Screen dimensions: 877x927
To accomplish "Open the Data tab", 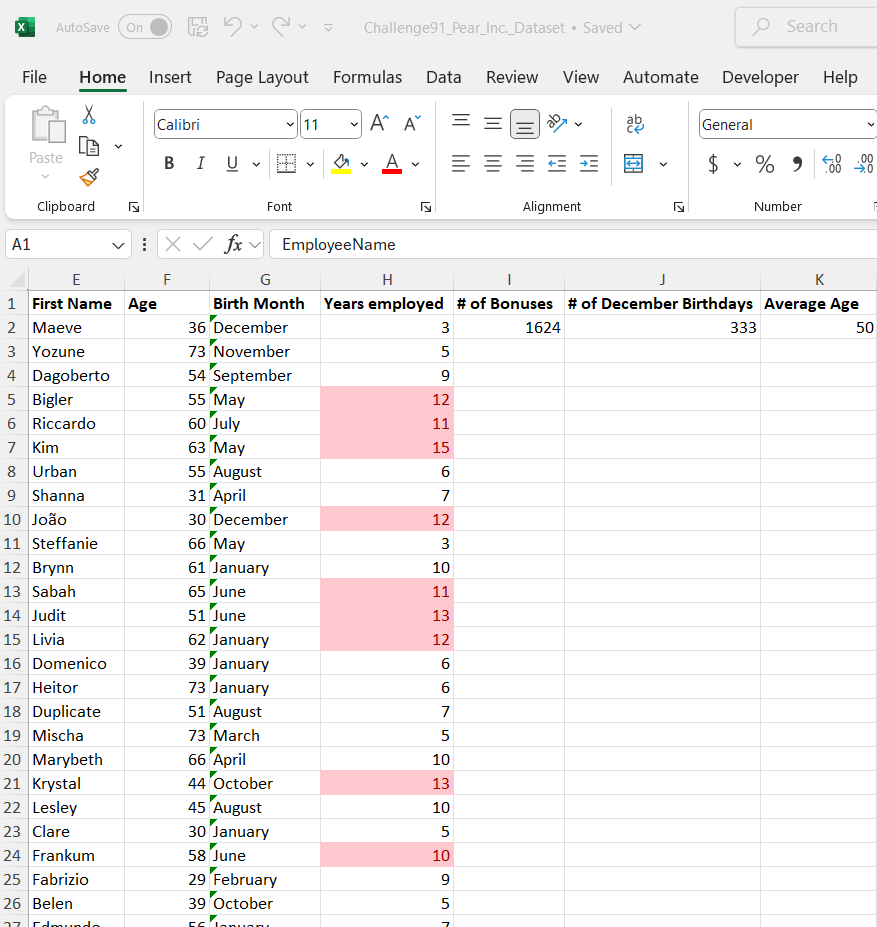I will click(444, 77).
